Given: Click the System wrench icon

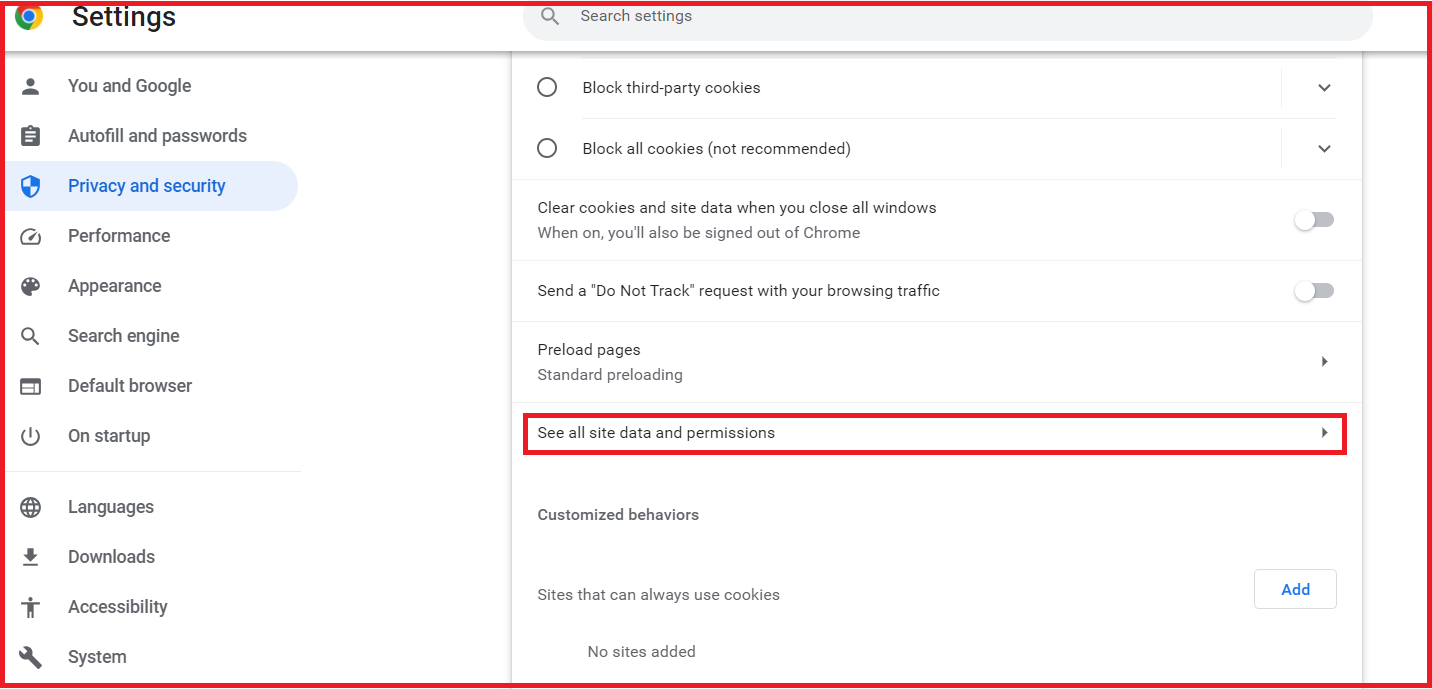Looking at the screenshot, I should click(x=31, y=656).
